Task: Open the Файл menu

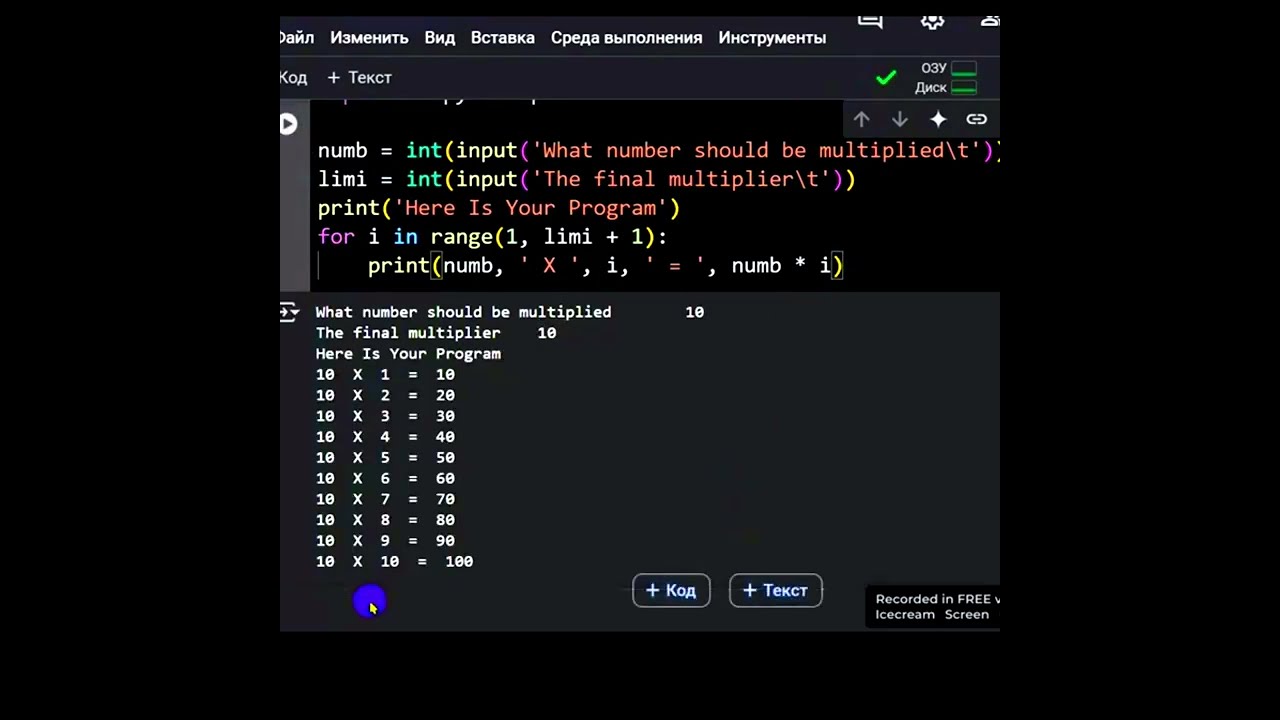Action: coord(297,38)
